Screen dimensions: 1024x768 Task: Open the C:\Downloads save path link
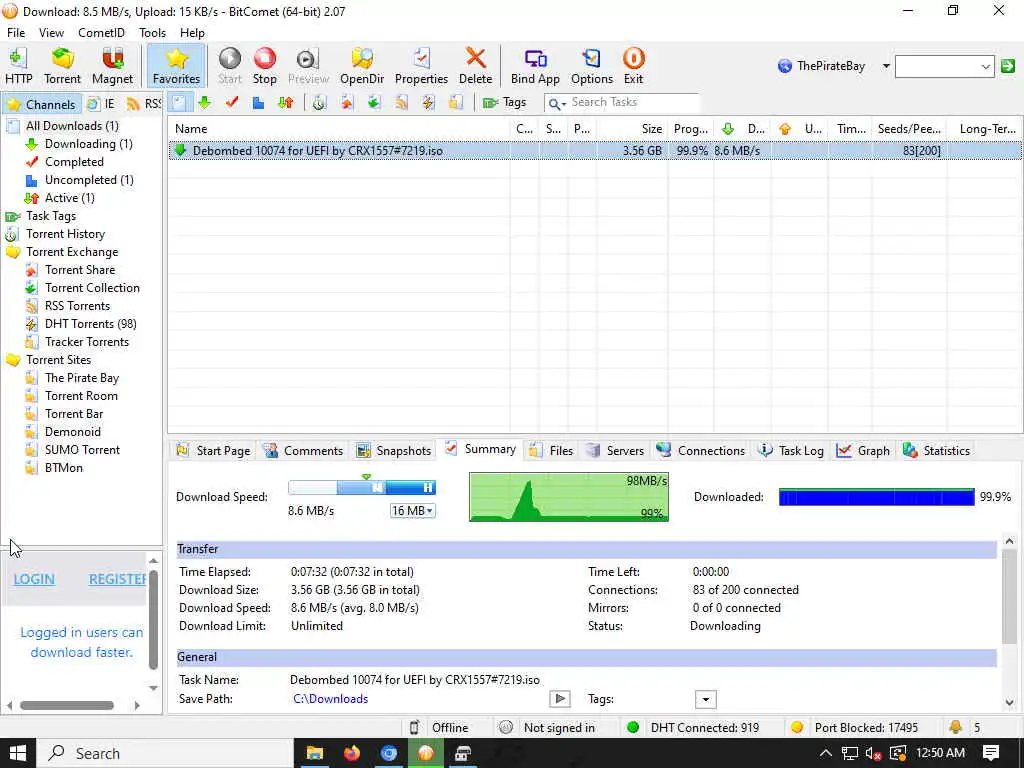coord(330,699)
